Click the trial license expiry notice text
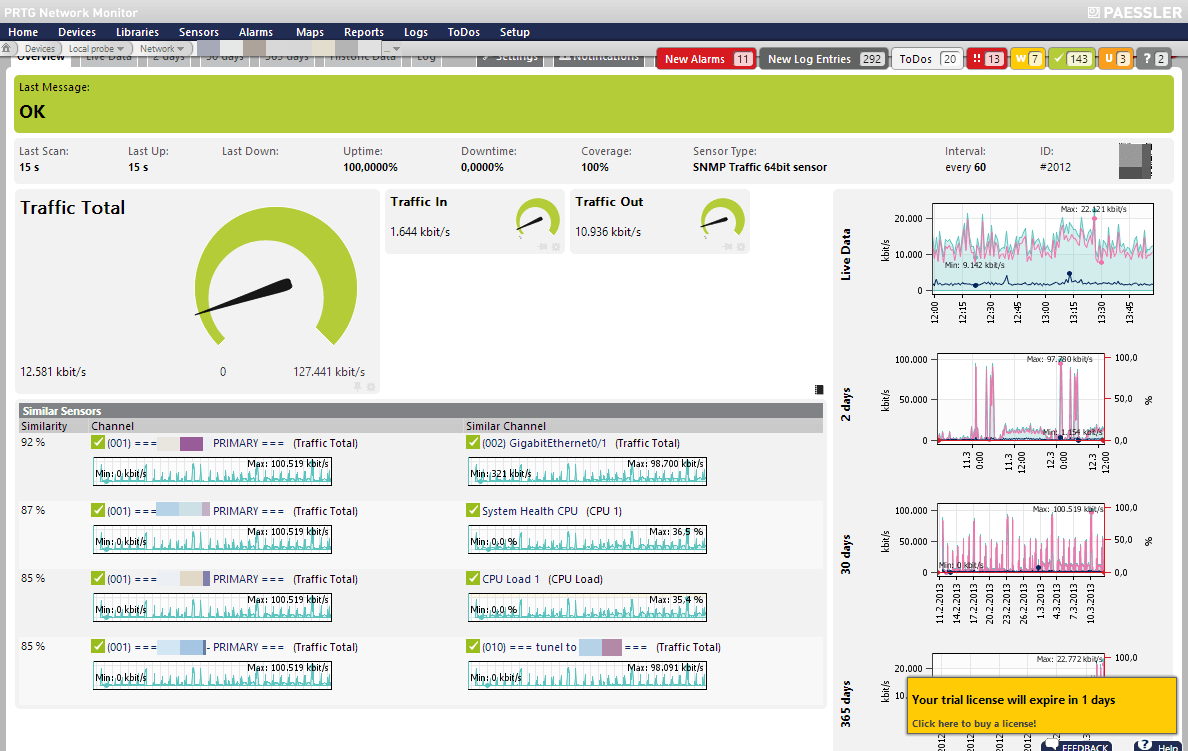1188x751 pixels. 1013,699
